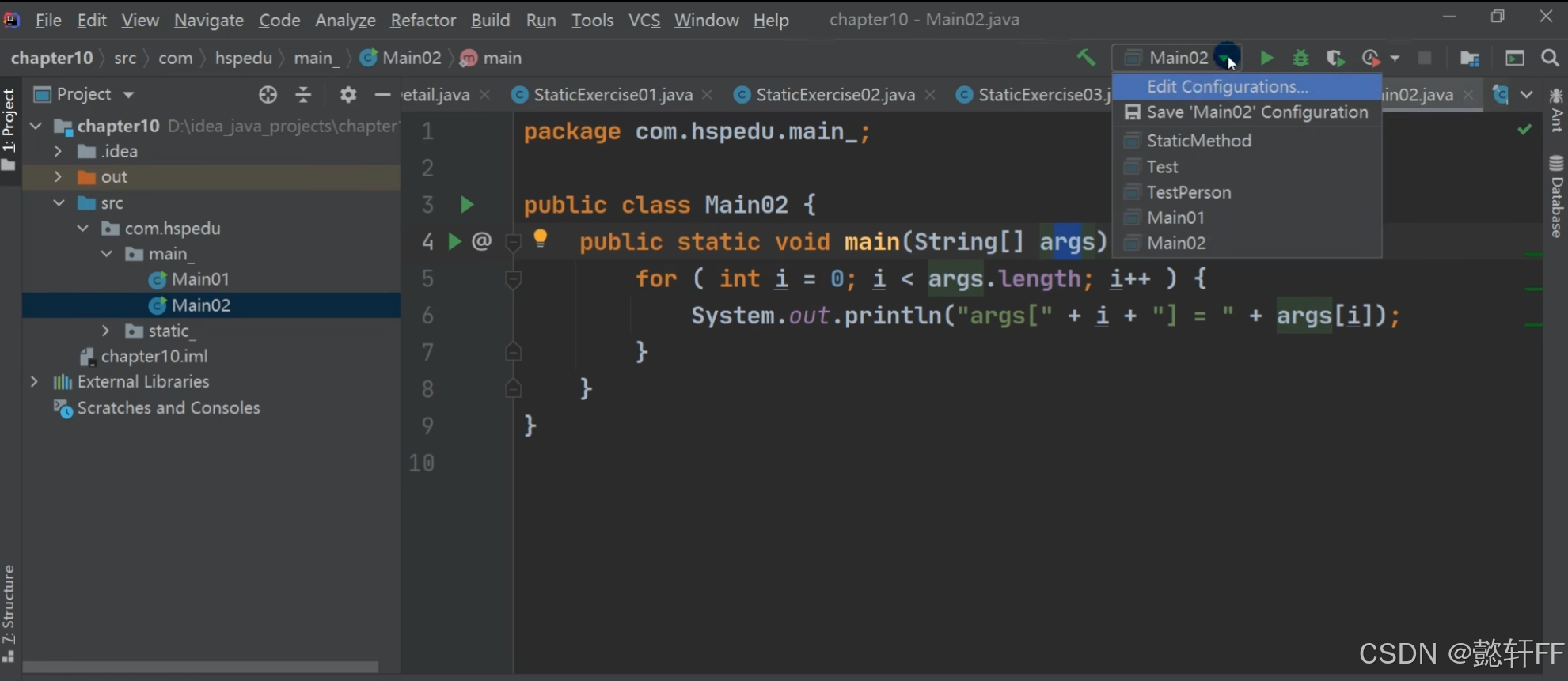Open Project panel settings gear
The width and height of the screenshot is (1568, 681).
click(348, 95)
